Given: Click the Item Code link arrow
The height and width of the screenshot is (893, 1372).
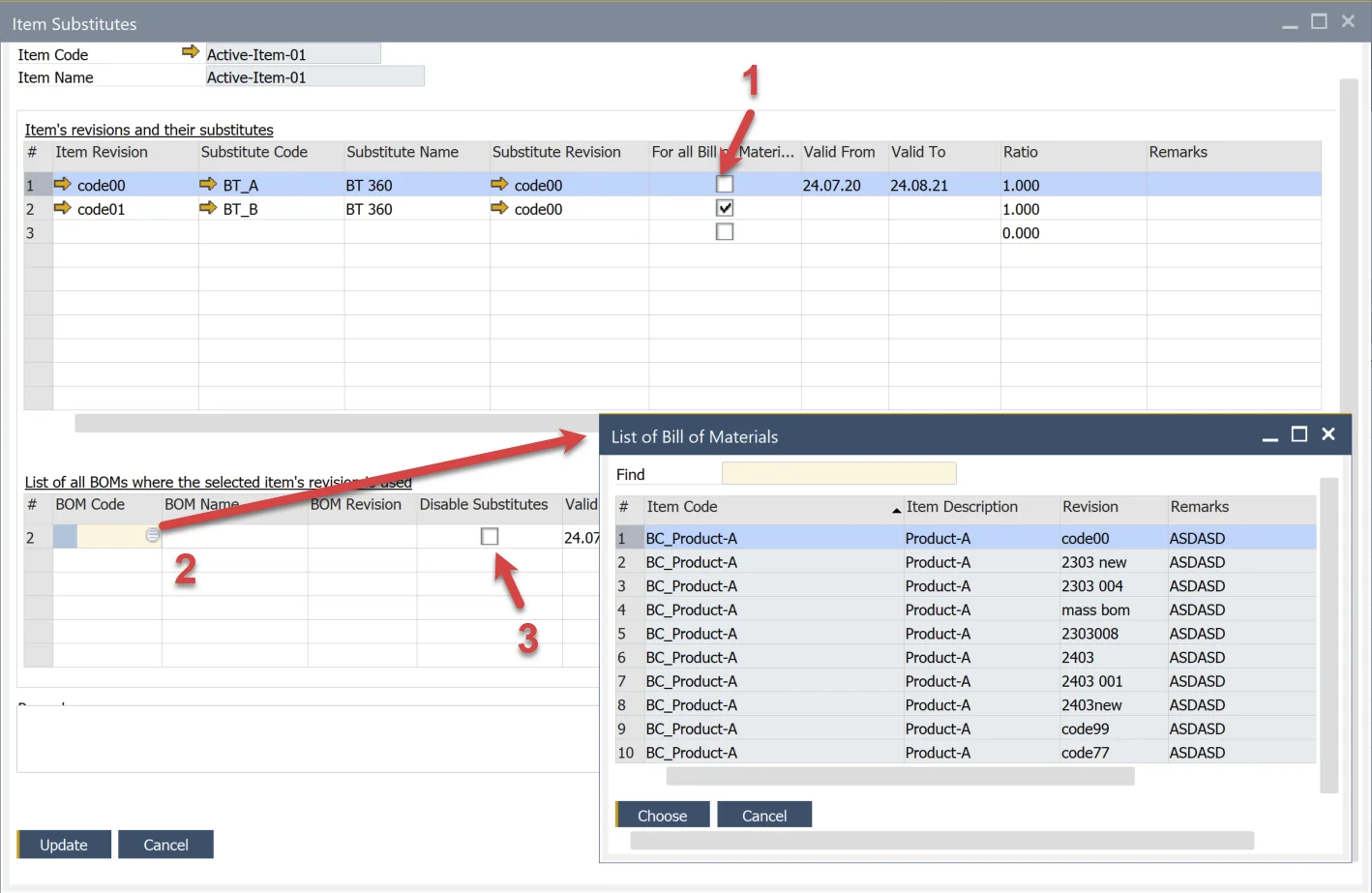Looking at the screenshot, I should click(x=191, y=52).
